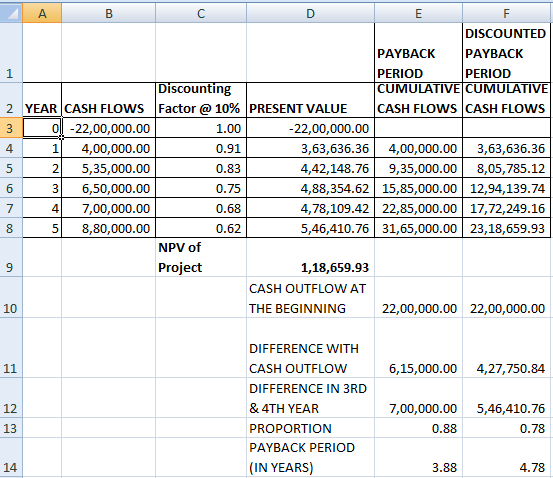
Task: Click the Discounting Factor @ 10% cell
Action: click(201, 100)
